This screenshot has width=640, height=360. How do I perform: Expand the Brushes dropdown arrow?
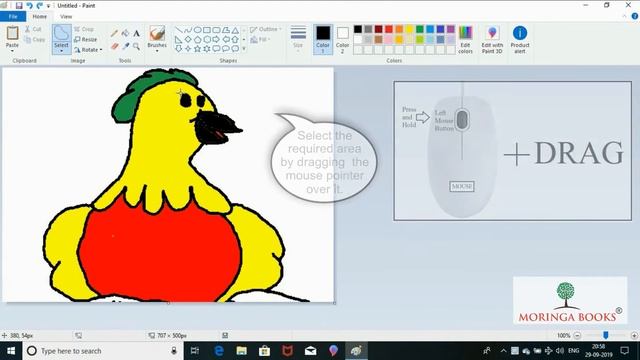157,51
